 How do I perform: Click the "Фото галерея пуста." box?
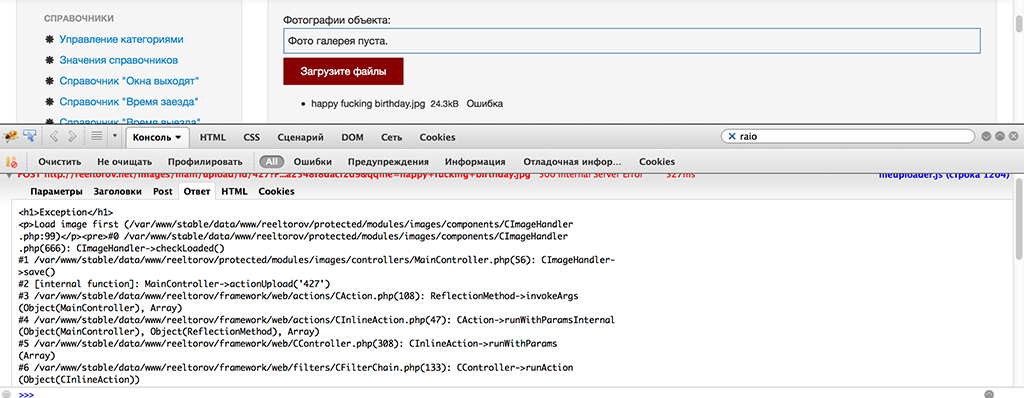(x=632, y=41)
